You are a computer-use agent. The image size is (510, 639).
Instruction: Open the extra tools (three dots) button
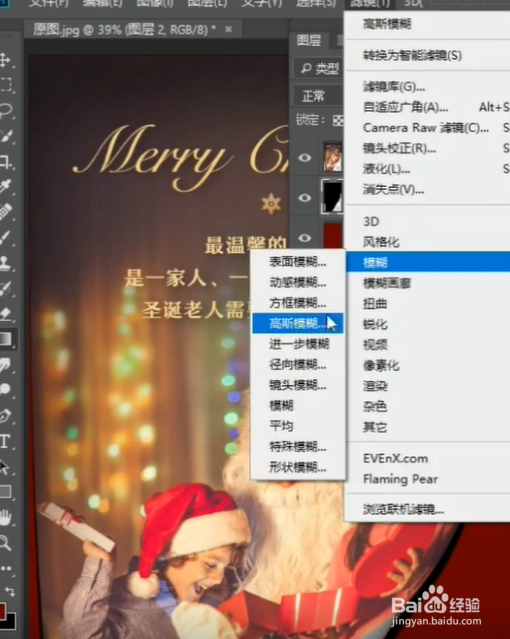point(6,568)
